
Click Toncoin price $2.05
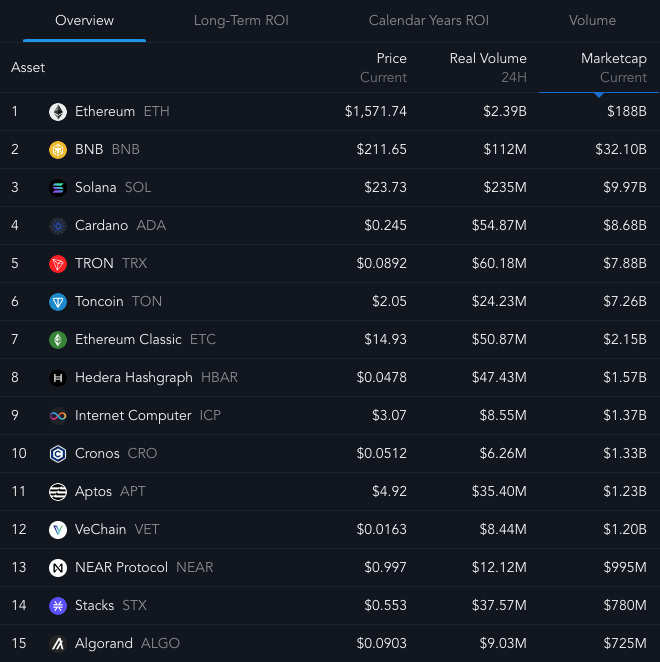point(389,301)
